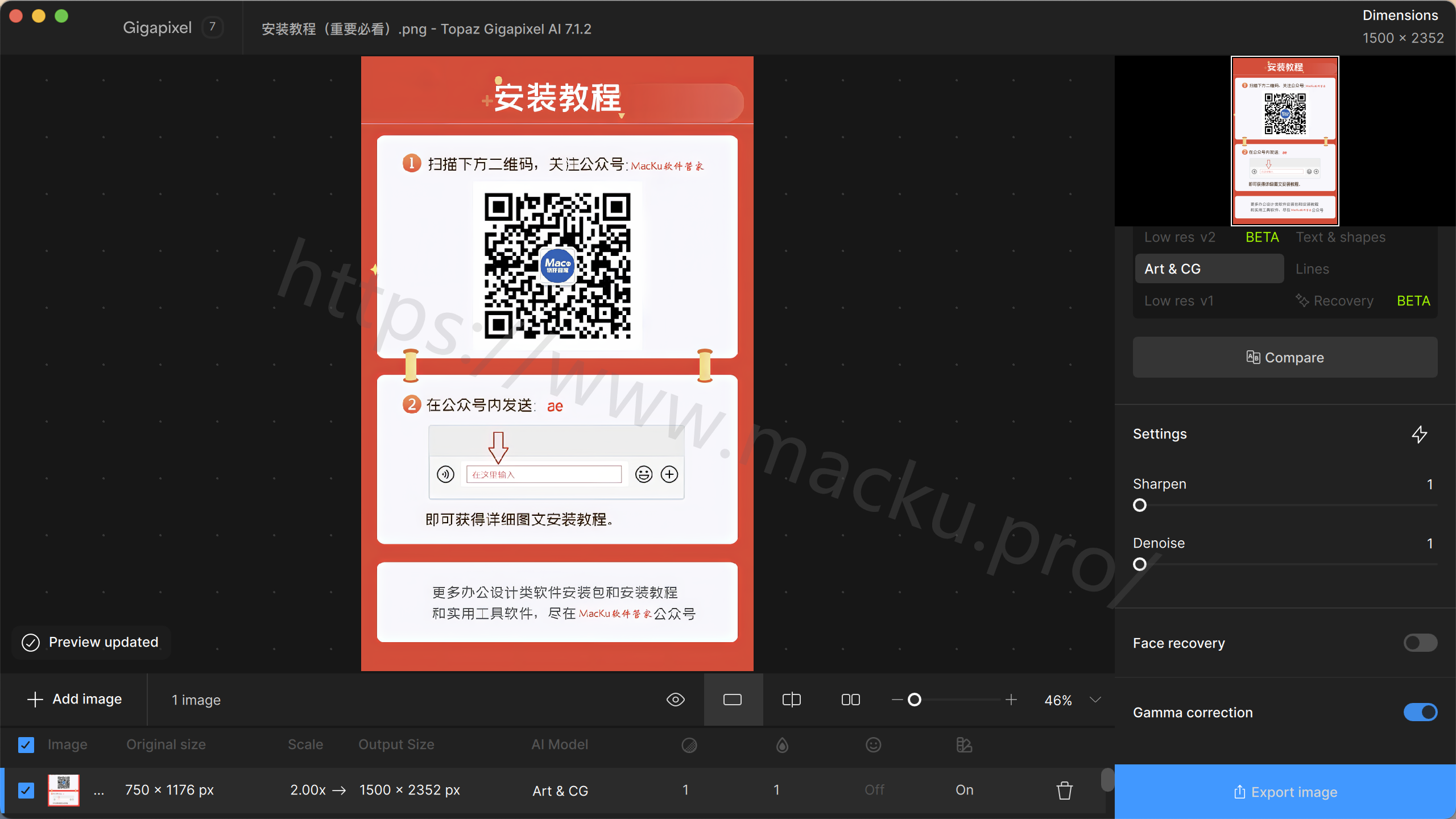Click the Denoise value 1 field
This screenshot has height=819, width=1456.
pyautogui.click(x=1430, y=543)
